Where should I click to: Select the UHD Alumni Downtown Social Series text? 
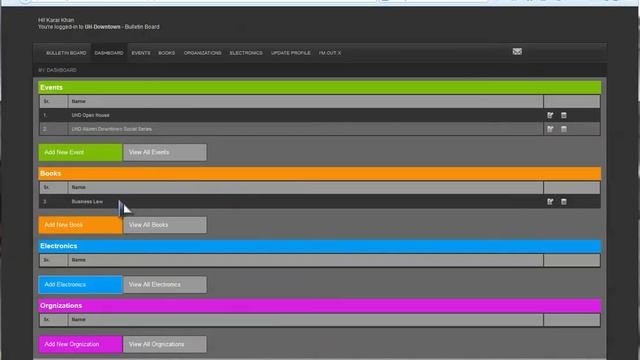[x=111, y=129]
